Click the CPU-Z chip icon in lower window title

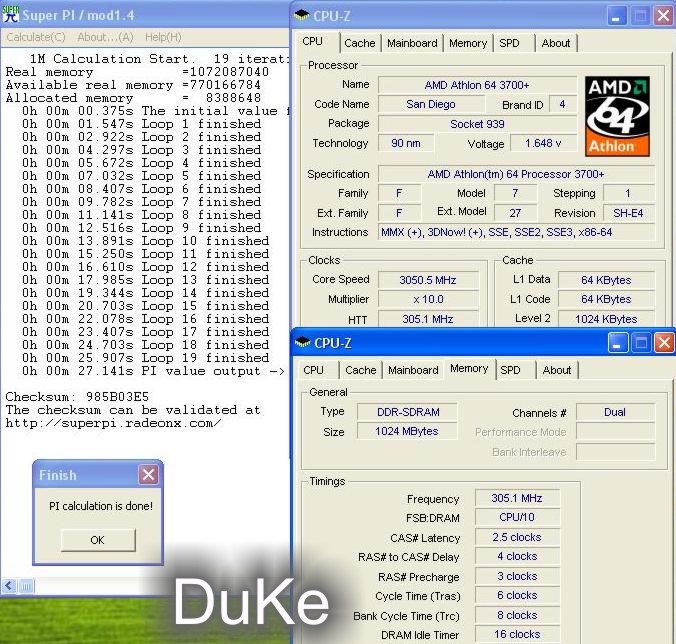click(x=303, y=343)
